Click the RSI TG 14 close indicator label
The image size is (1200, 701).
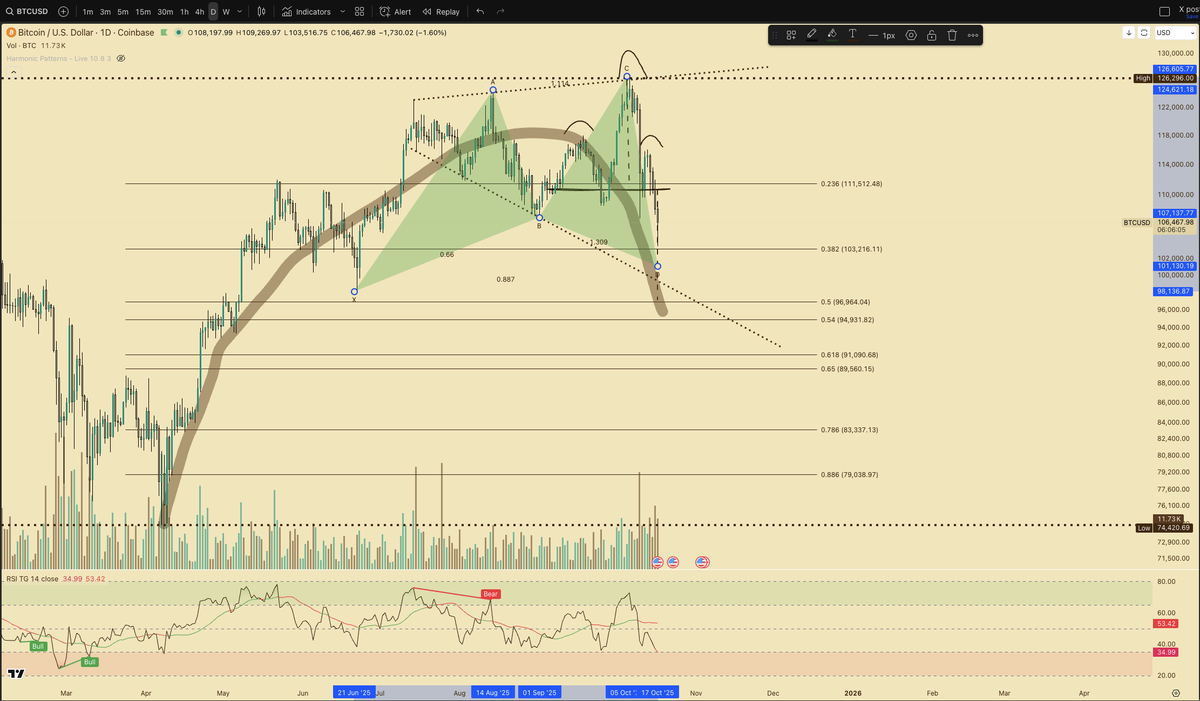[x=32, y=579]
